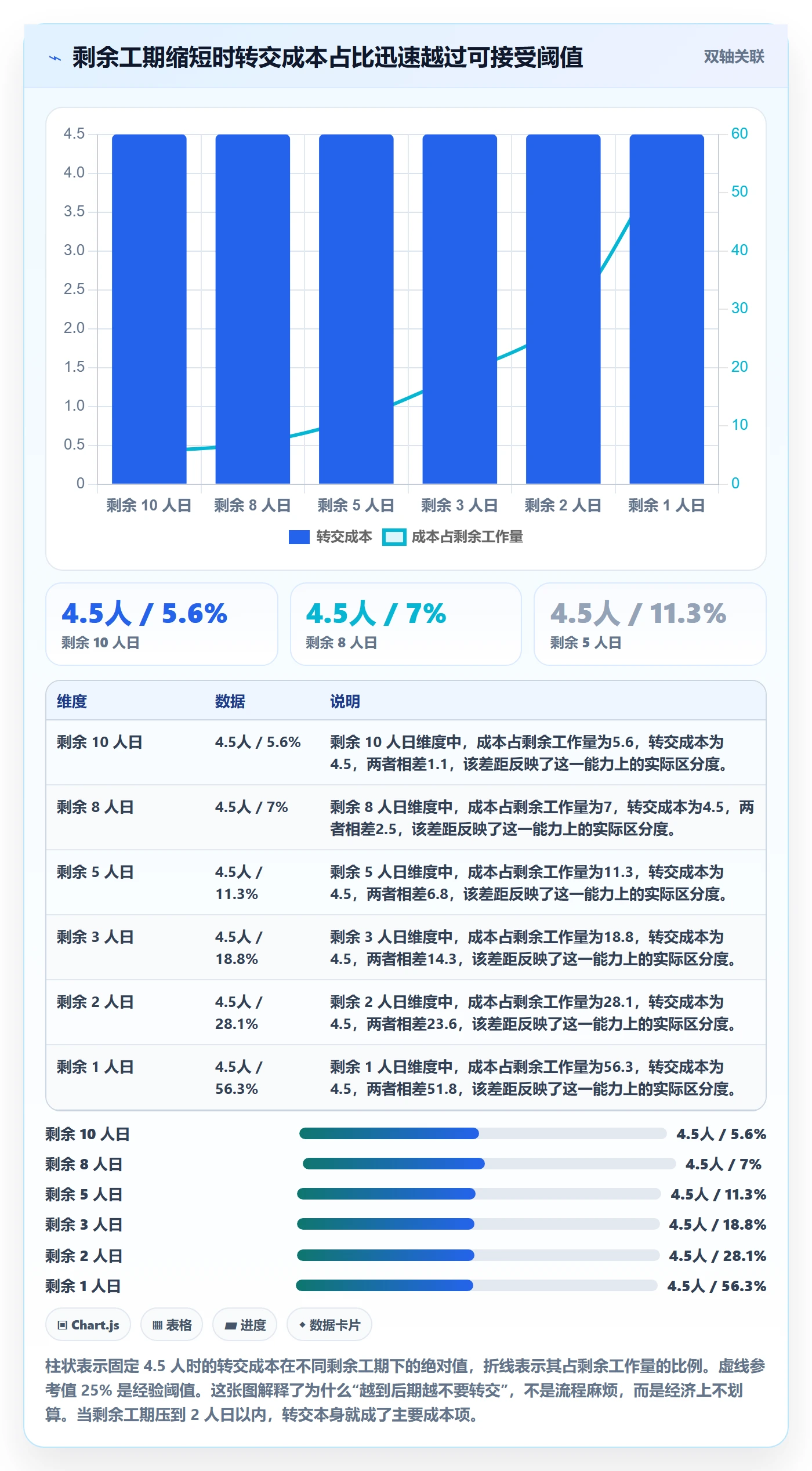
Task: Click the bar for 剩余 5 人日
Action: point(356,309)
